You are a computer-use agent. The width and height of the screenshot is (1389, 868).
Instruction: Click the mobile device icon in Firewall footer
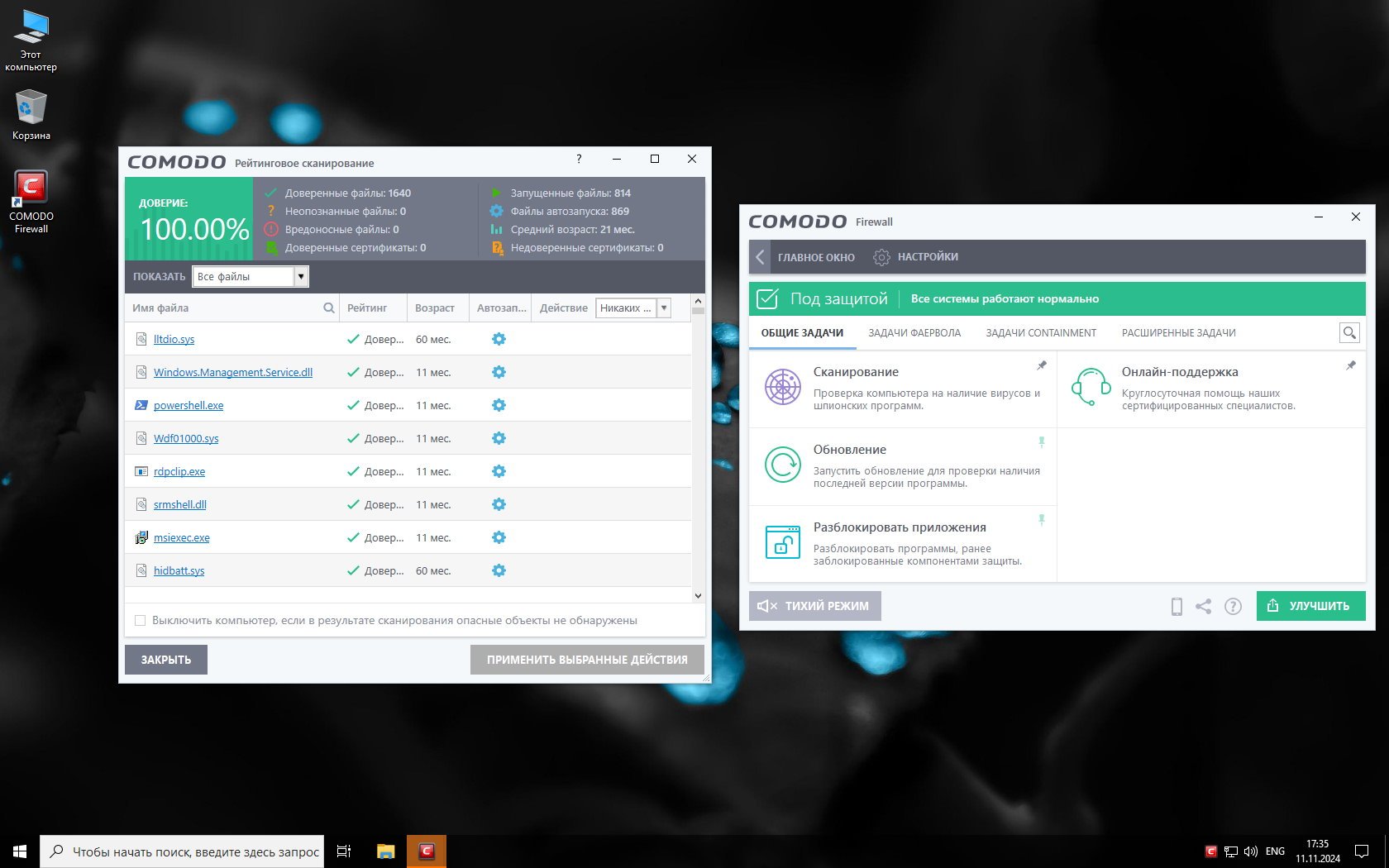point(1177,607)
